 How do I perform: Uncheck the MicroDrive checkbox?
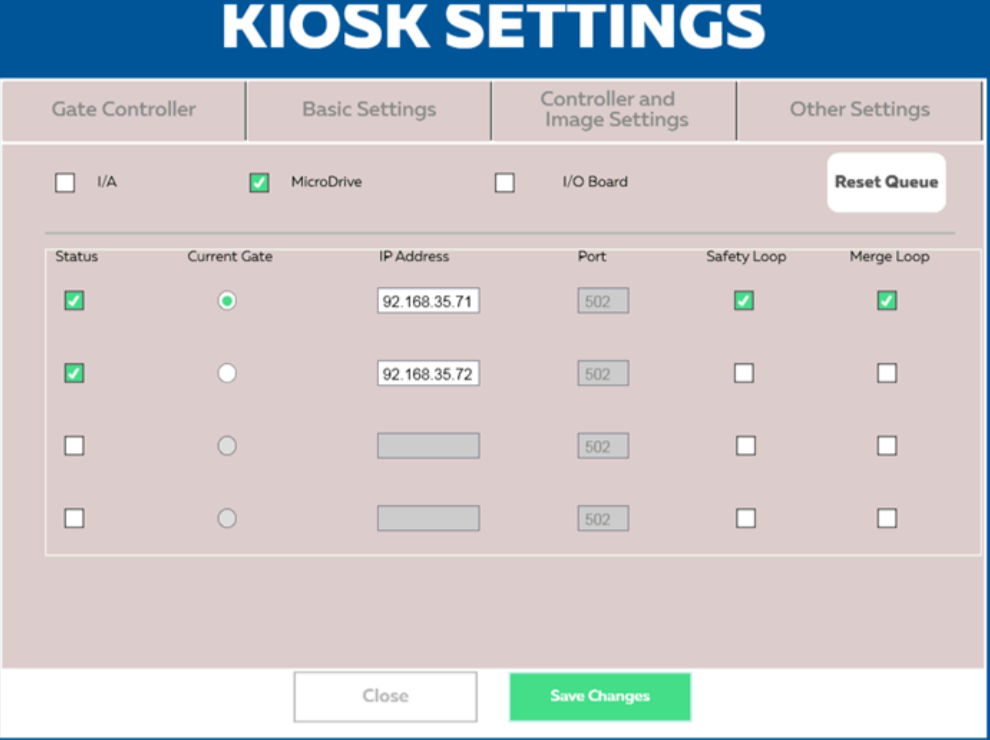click(x=259, y=183)
